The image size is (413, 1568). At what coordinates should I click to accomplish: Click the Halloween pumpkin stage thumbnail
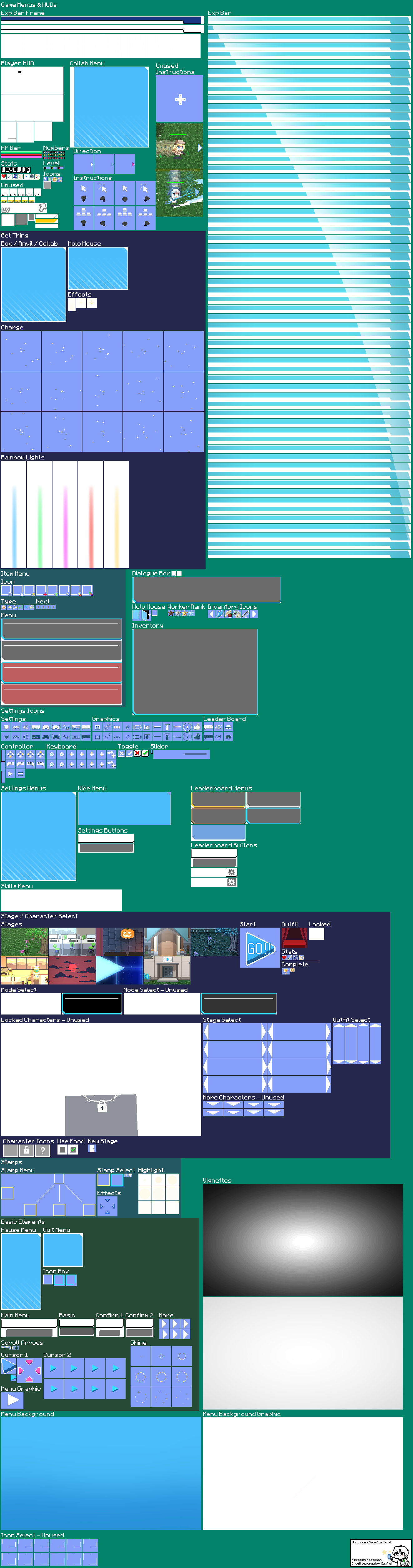[x=119, y=941]
